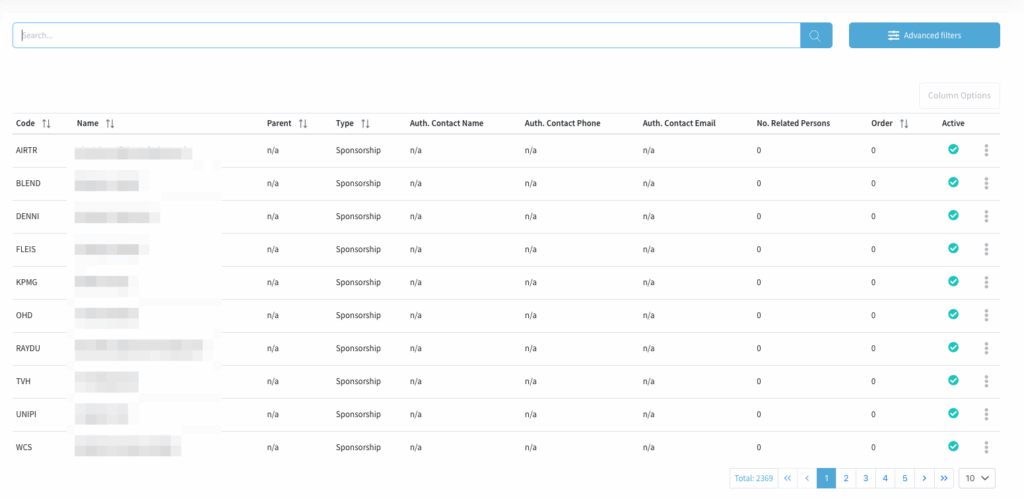Toggle Active checkmark for UNIPI
1024x499 pixels.
point(953,413)
